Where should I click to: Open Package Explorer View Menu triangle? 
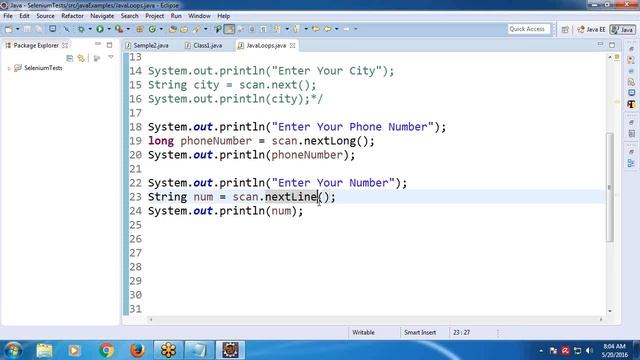pos(111,58)
